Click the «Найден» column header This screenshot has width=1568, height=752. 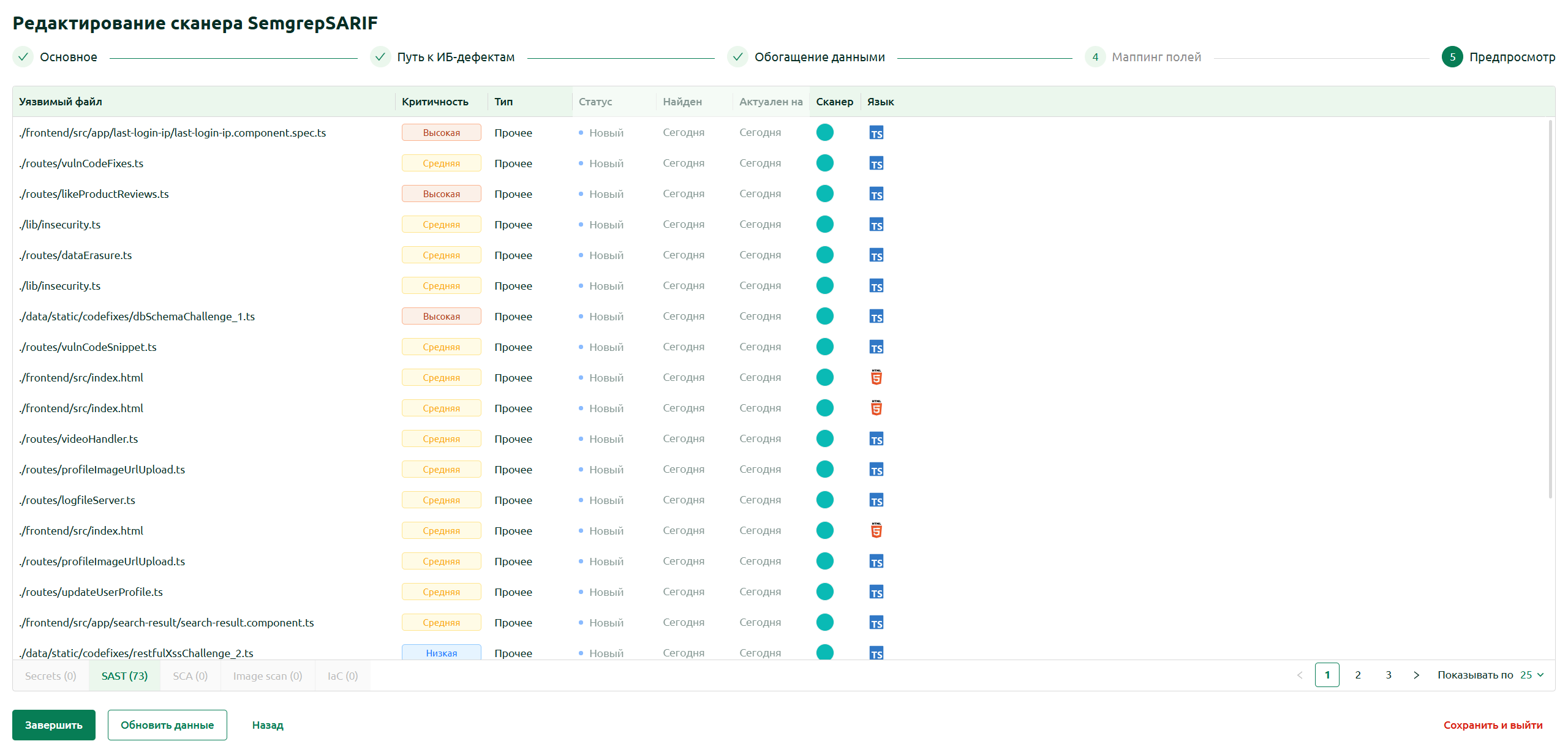click(694, 102)
